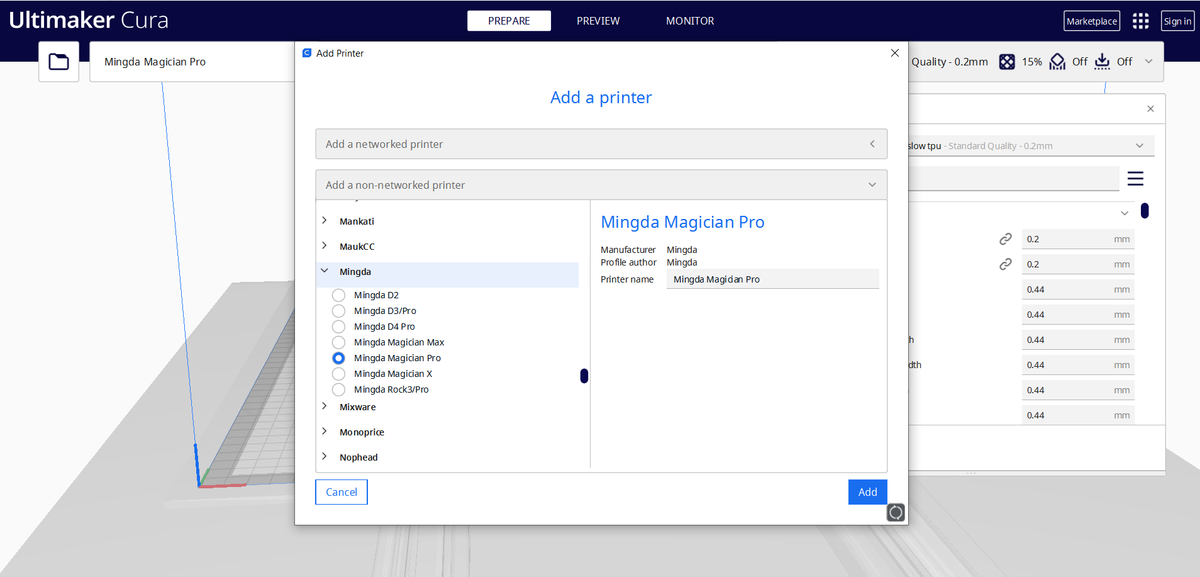
Task: Click the open file folder icon
Action: click(x=58, y=61)
